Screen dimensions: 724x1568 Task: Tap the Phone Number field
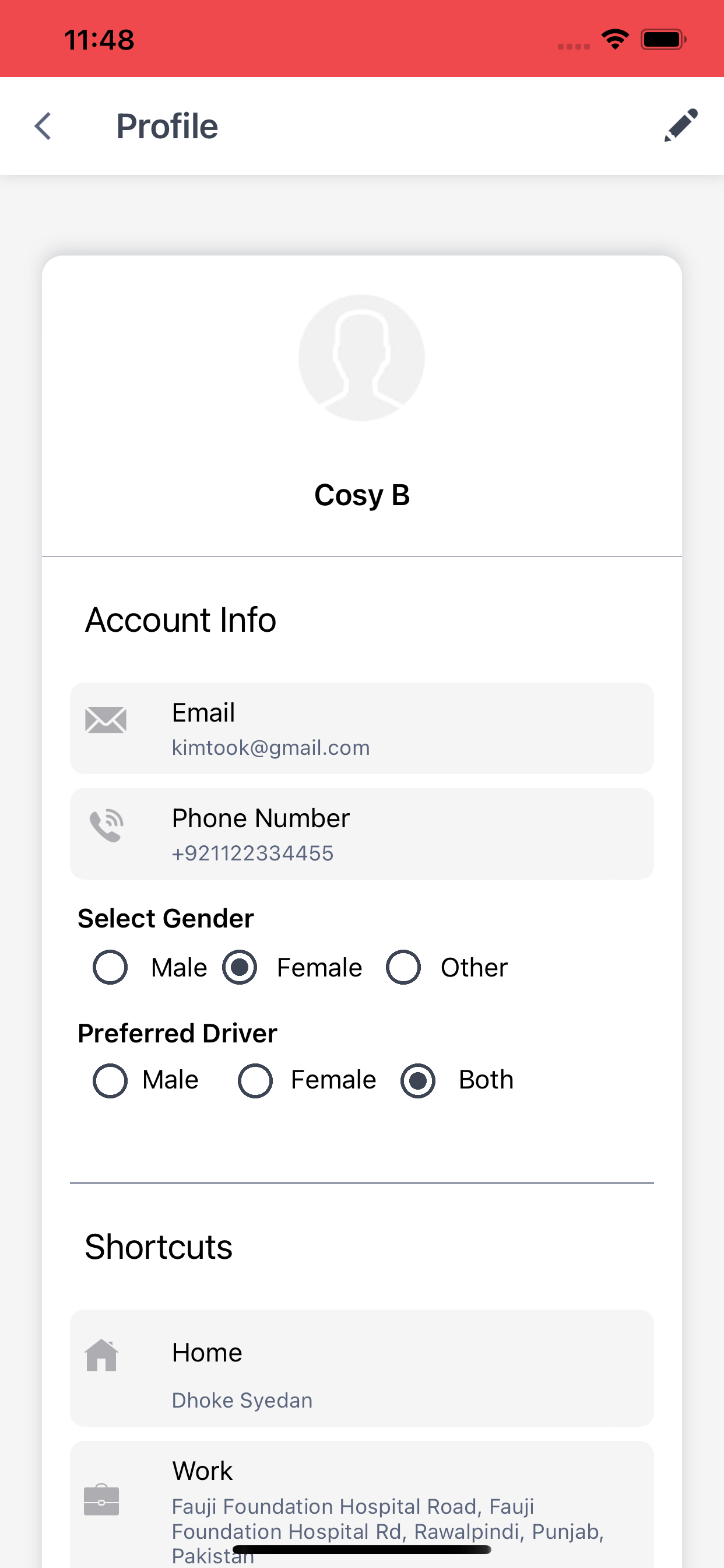coord(362,834)
